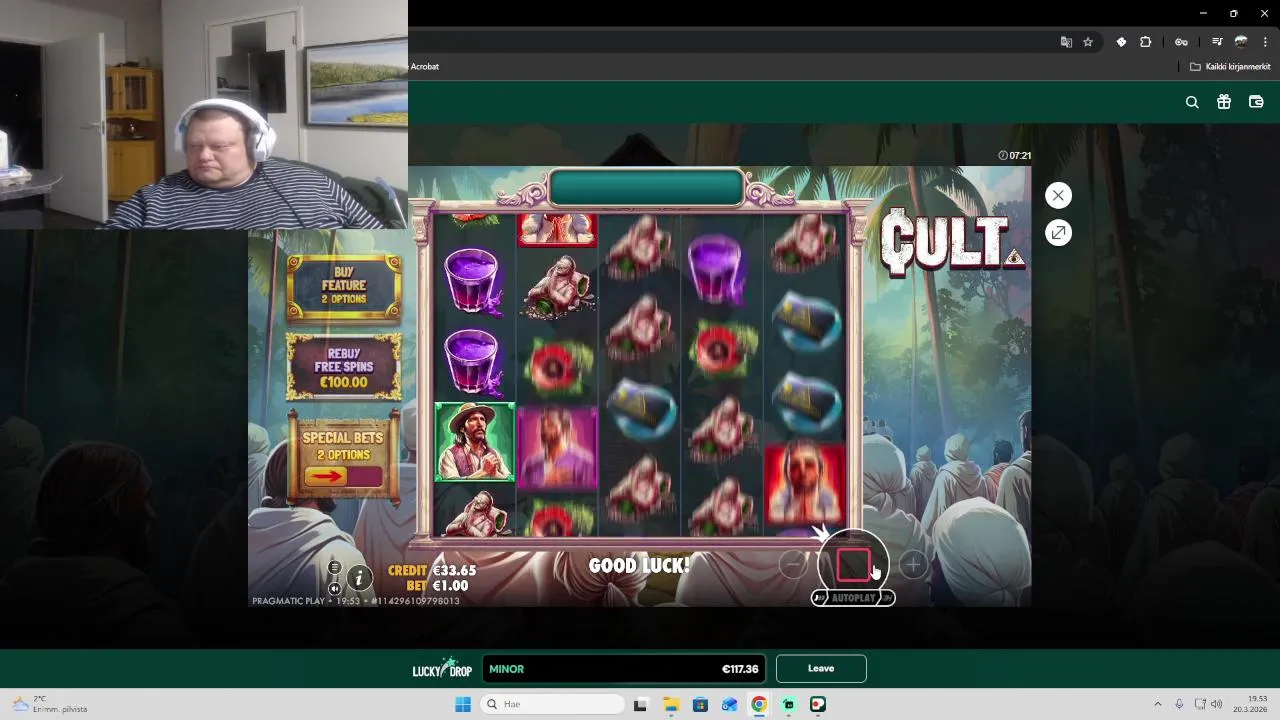Stop the spin with the red square button

pyautogui.click(x=853, y=565)
